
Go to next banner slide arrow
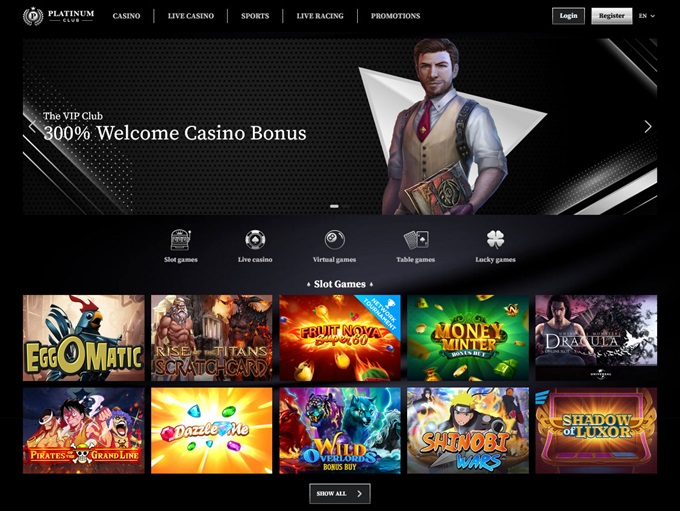coord(648,127)
